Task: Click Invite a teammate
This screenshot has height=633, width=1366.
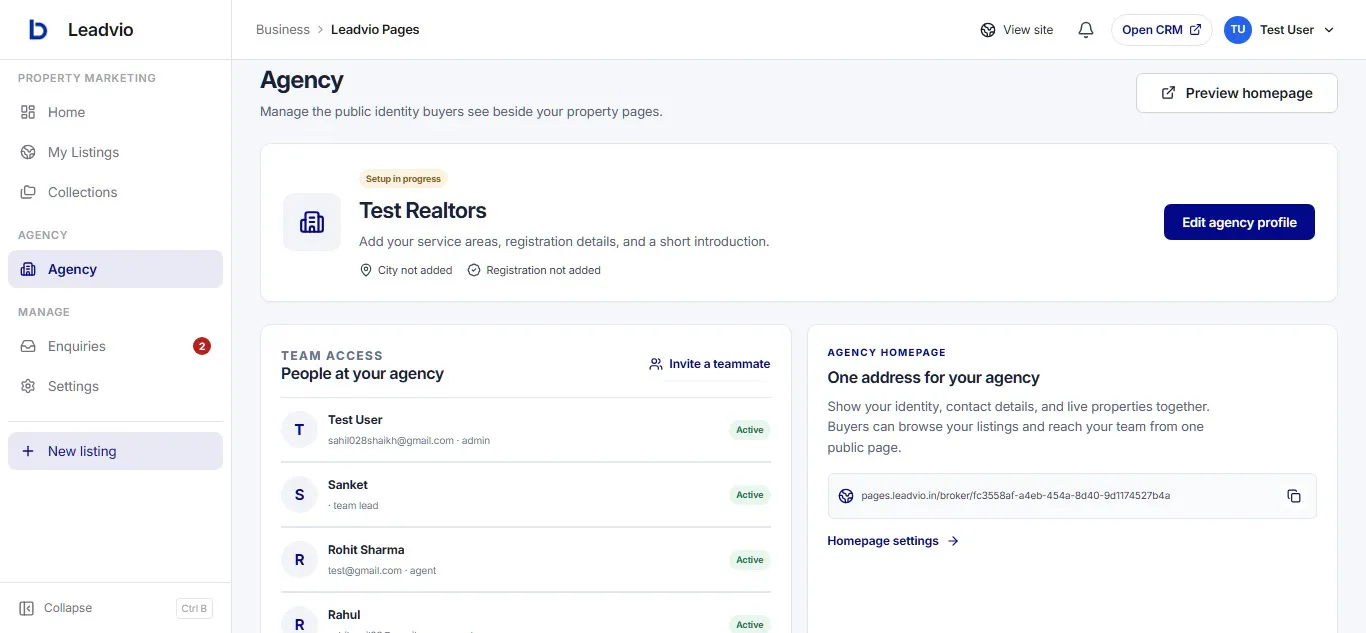Action: pyautogui.click(x=710, y=364)
